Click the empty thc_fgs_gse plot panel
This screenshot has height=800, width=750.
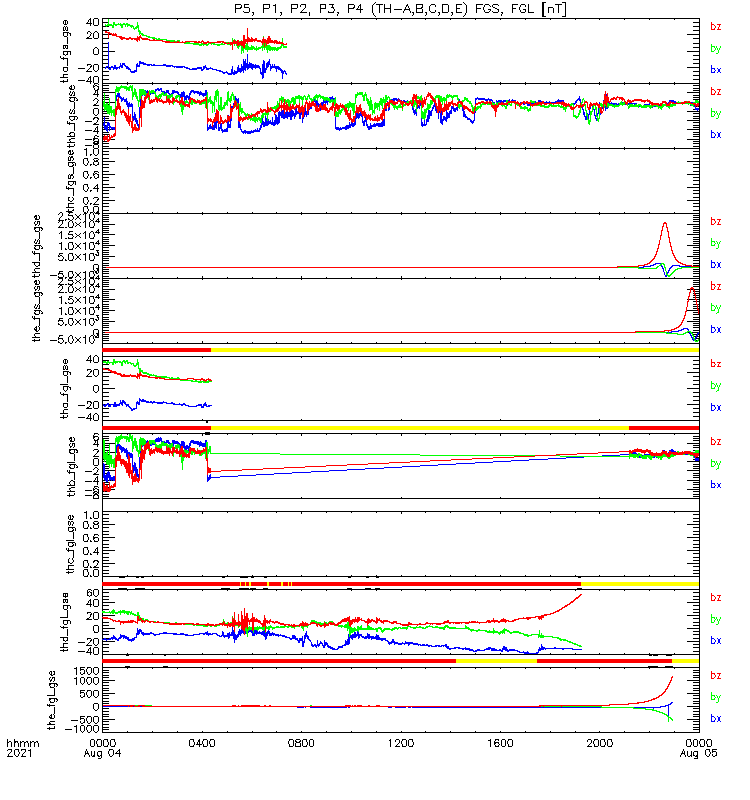(401, 181)
